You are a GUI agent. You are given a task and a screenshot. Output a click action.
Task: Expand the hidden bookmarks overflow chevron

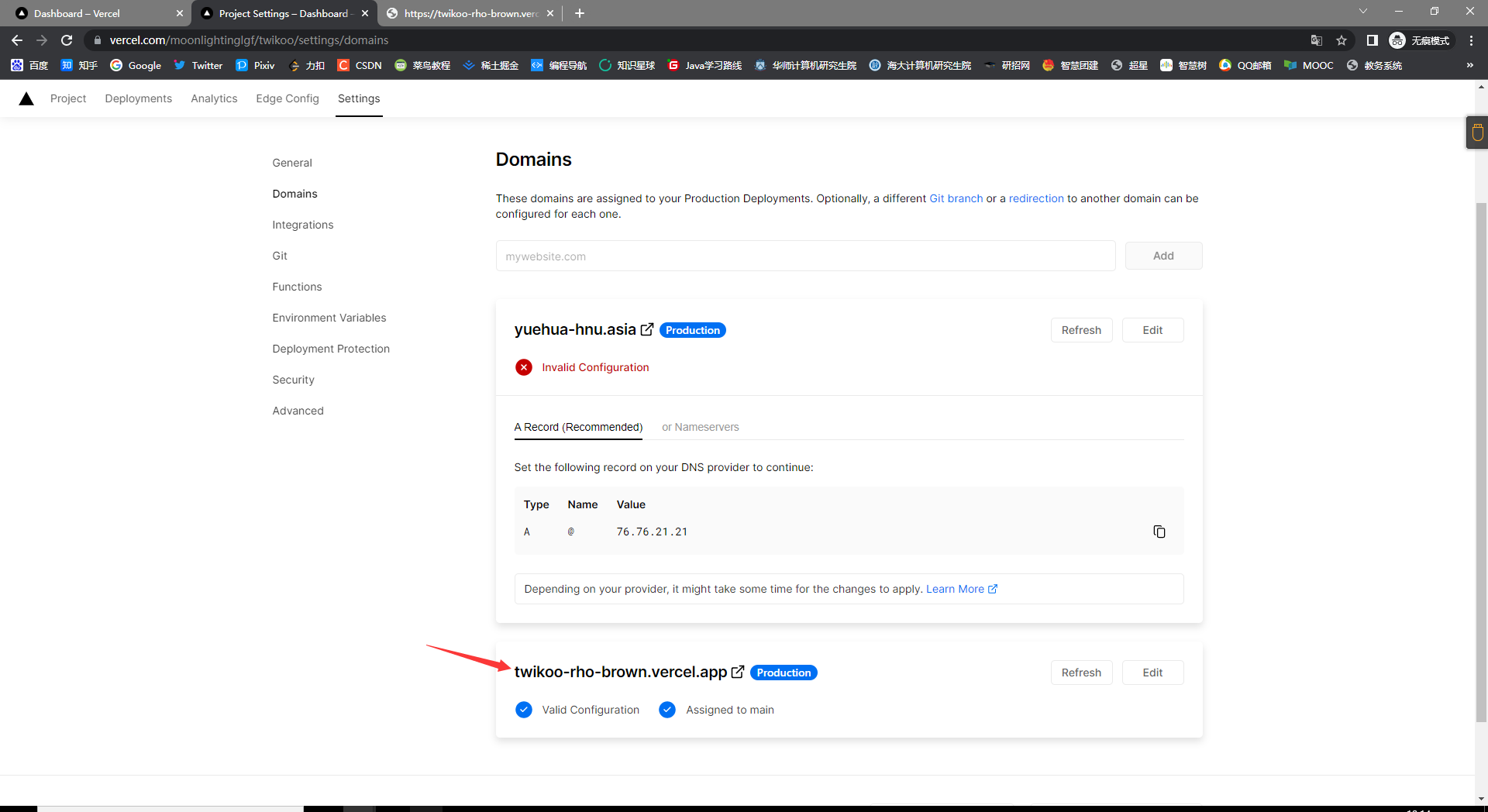pyautogui.click(x=1469, y=65)
